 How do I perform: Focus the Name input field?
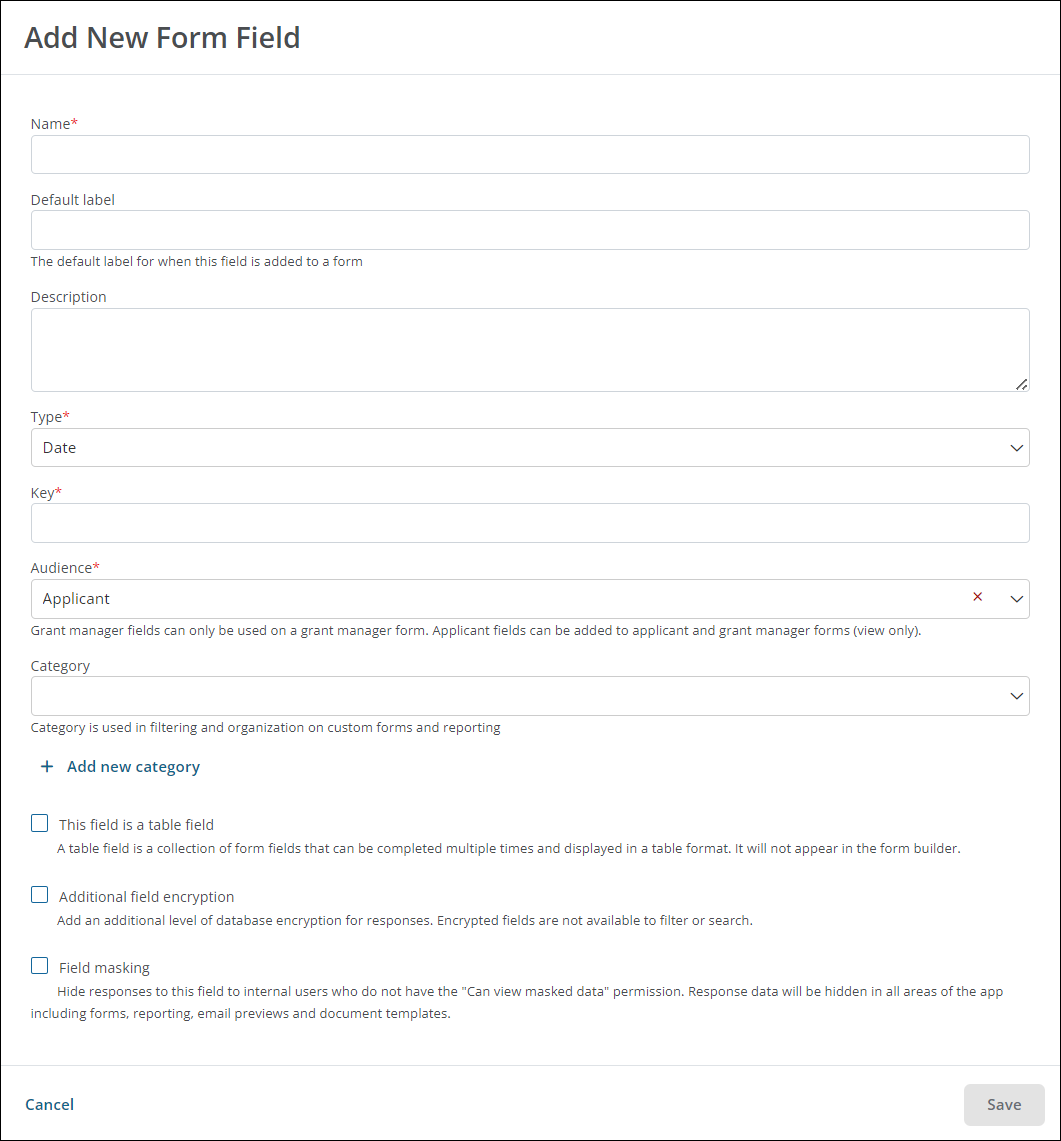530,155
